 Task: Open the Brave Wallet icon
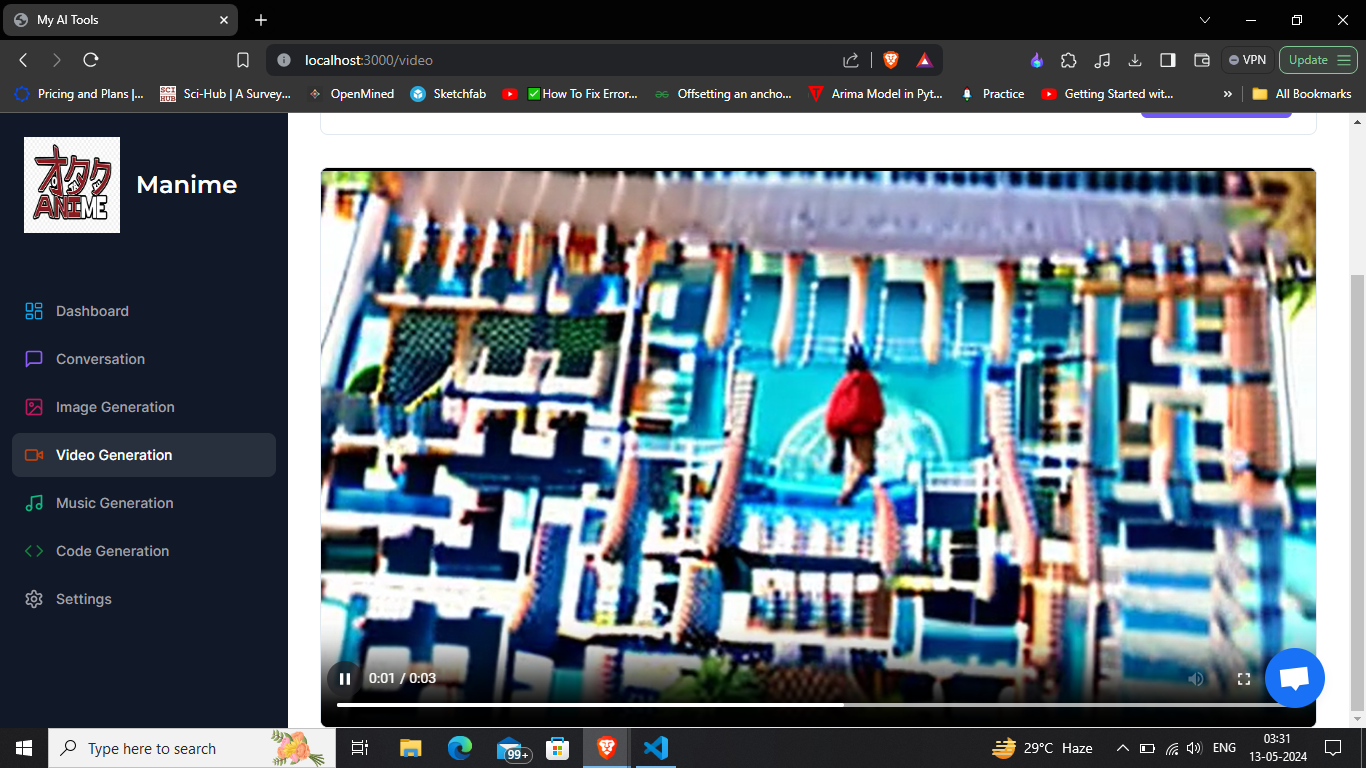click(x=1201, y=60)
